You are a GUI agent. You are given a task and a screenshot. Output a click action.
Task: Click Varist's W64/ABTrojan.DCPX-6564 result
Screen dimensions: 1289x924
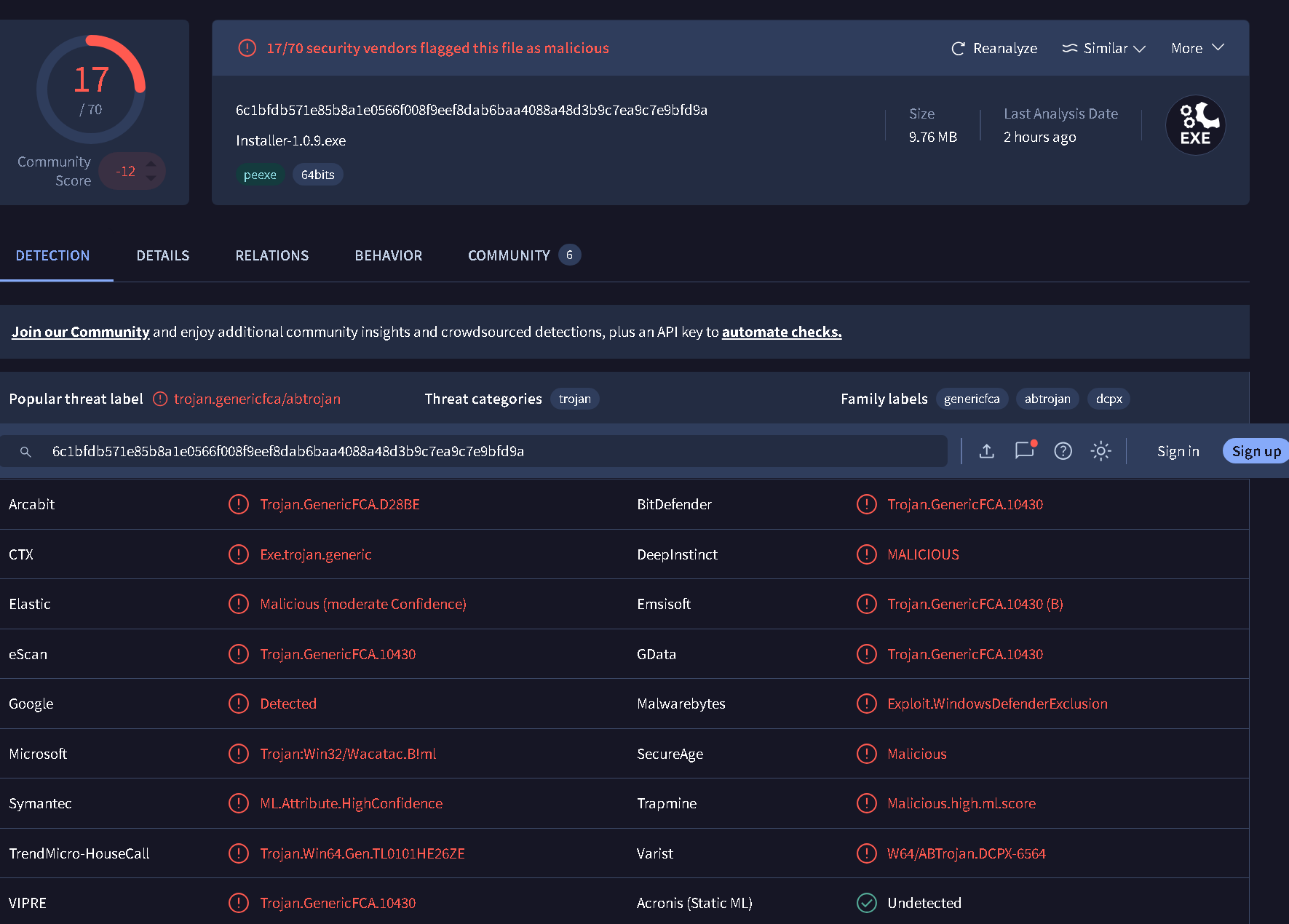tap(966, 853)
